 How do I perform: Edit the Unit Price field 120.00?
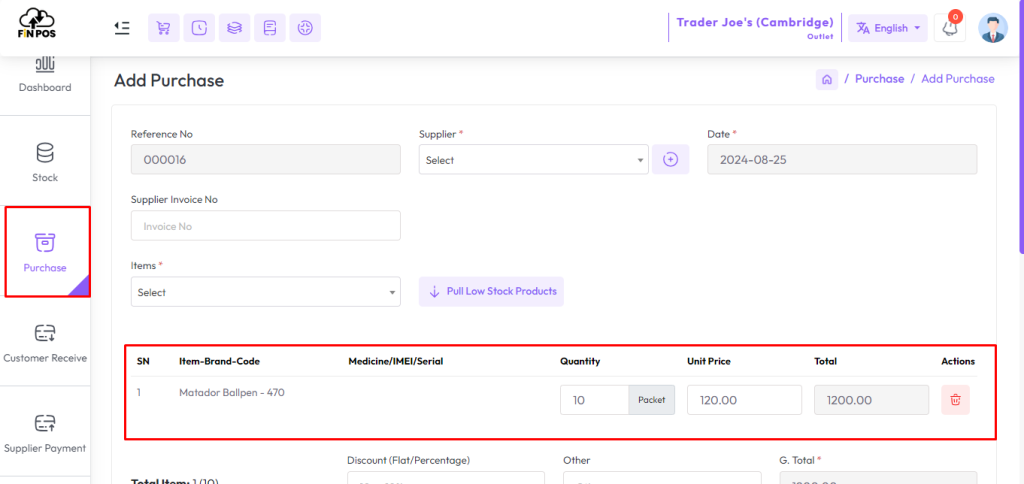click(x=744, y=400)
